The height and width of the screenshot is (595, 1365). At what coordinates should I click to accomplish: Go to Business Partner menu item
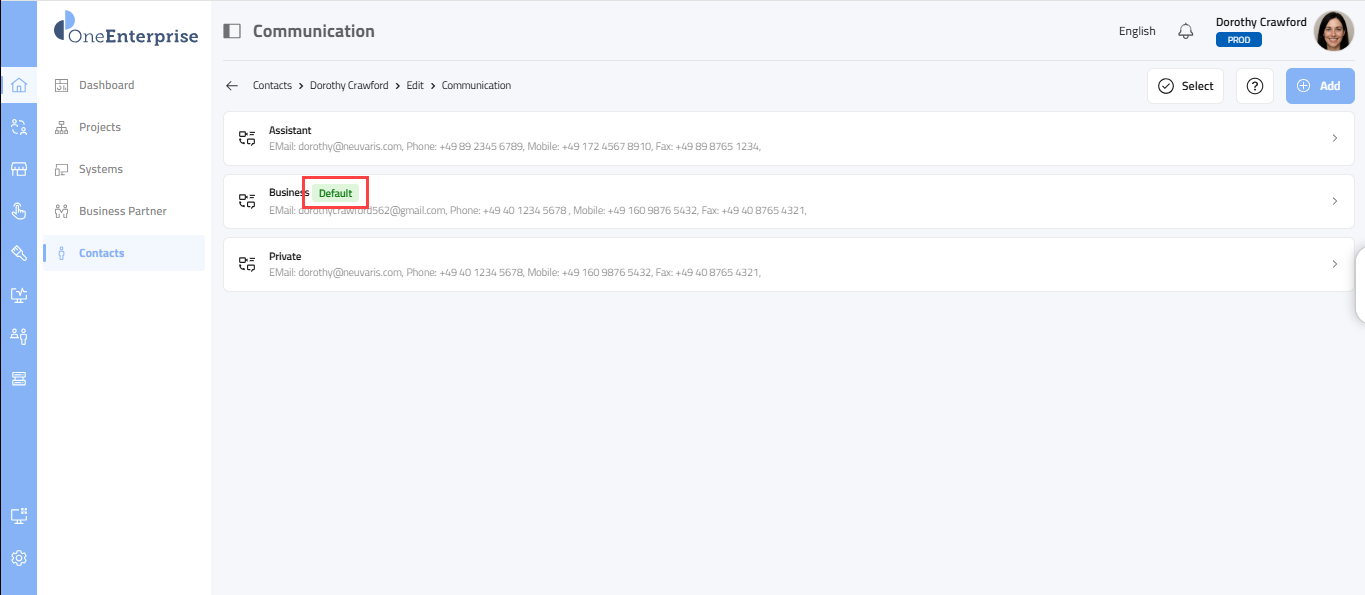pyautogui.click(x=122, y=211)
